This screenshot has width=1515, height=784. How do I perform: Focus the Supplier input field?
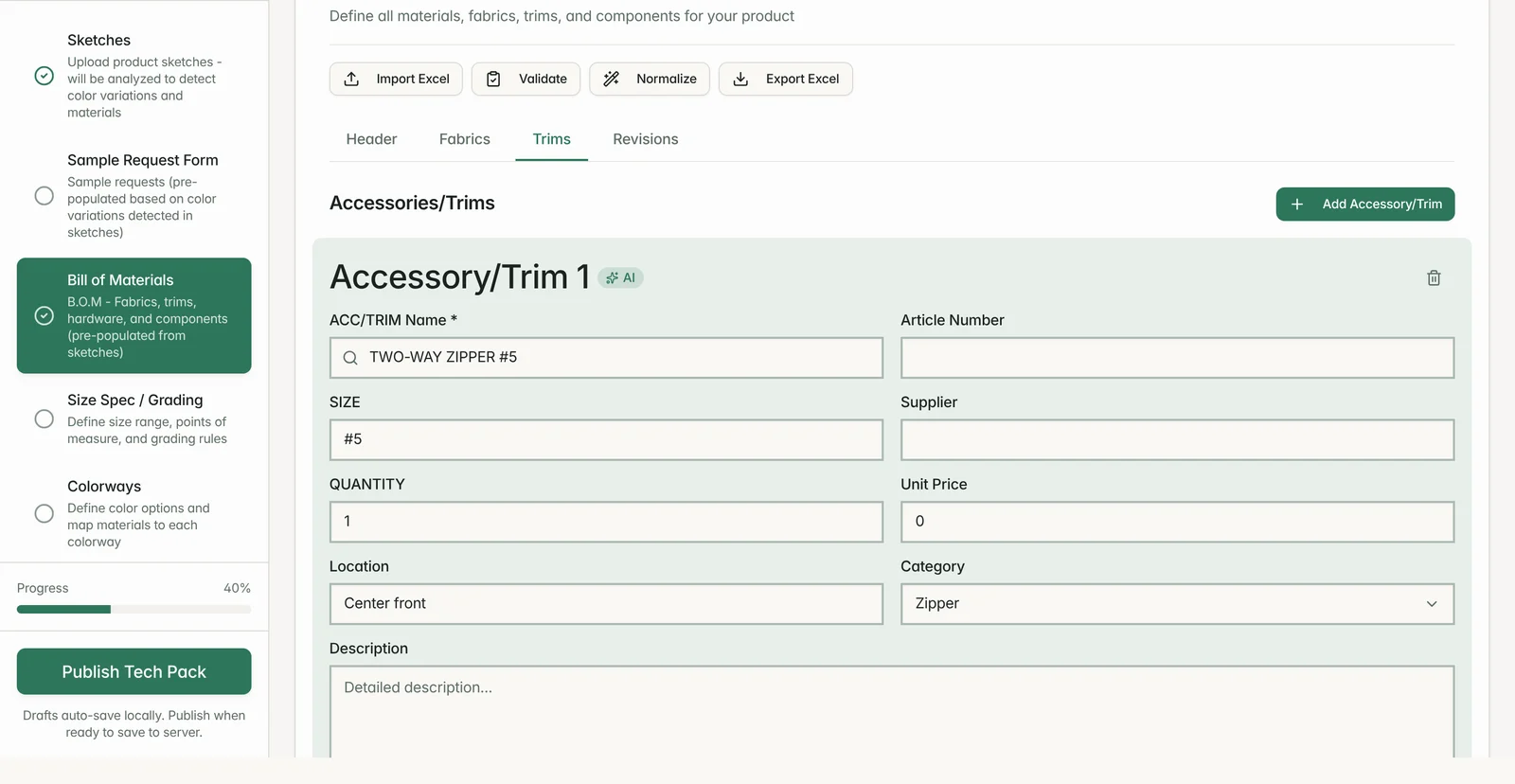click(x=1177, y=440)
